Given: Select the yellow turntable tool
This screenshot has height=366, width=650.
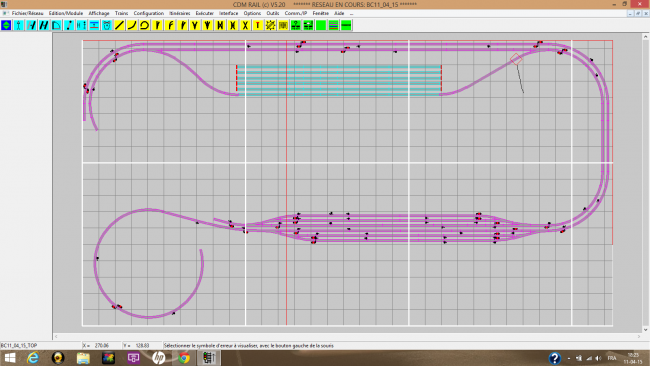Looking at the screenshot, I should click(x=271, y=25).
